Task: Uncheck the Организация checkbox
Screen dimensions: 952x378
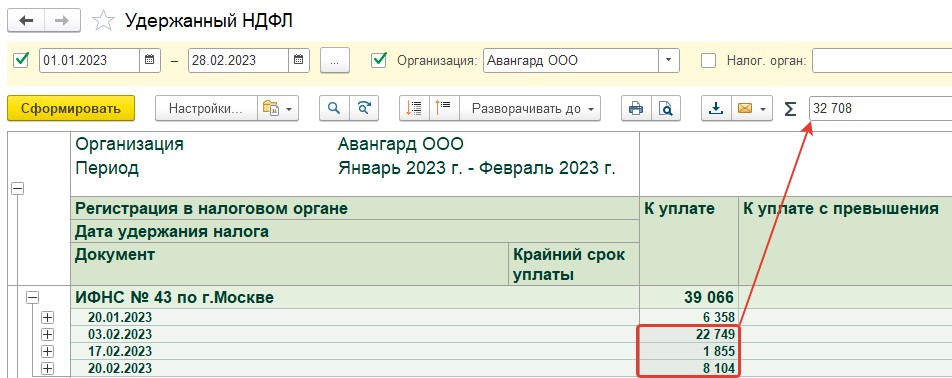Action: tap(379, 60)
